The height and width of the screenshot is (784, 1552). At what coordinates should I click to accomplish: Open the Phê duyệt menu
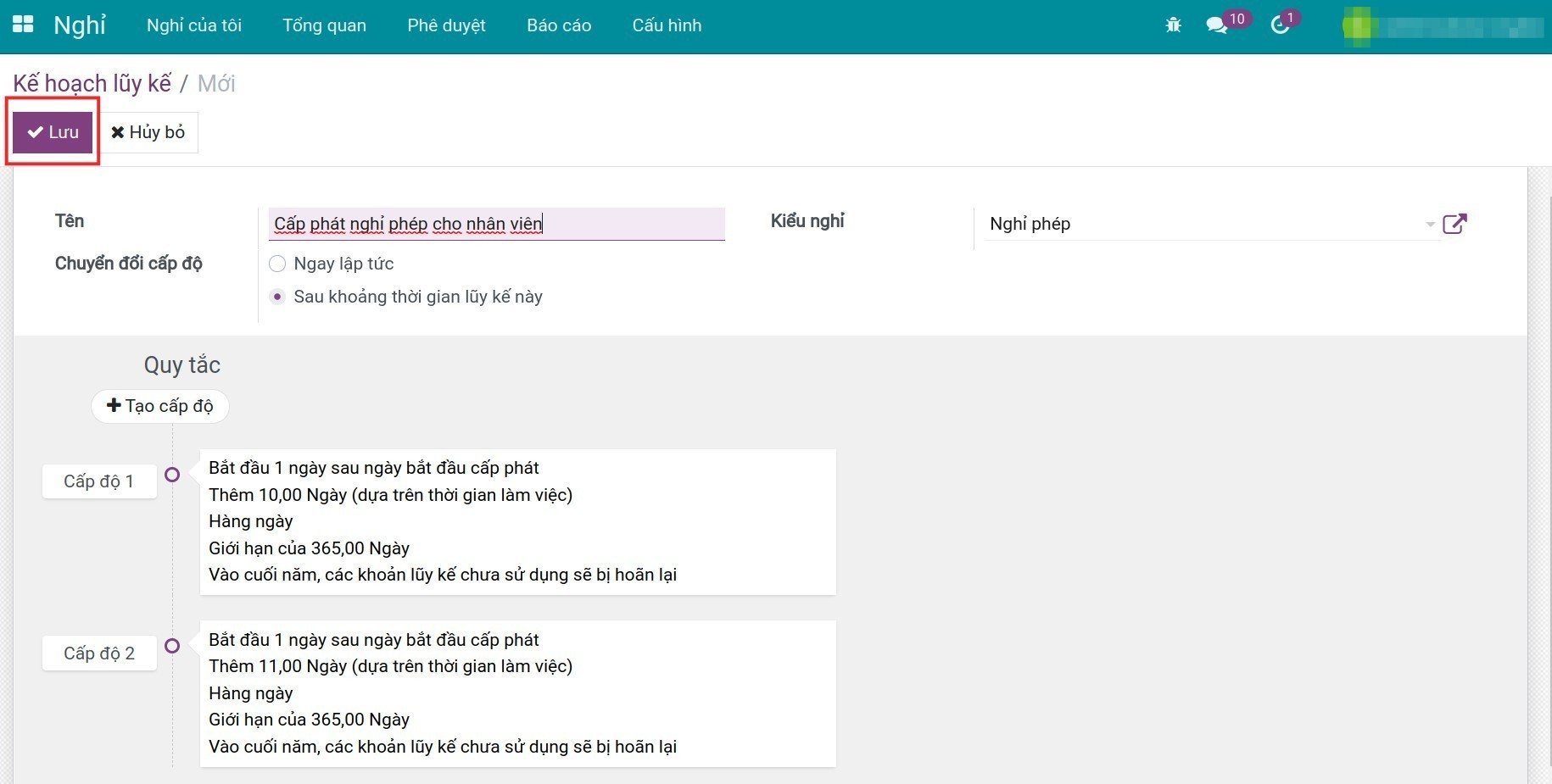[x=446, y=25]
